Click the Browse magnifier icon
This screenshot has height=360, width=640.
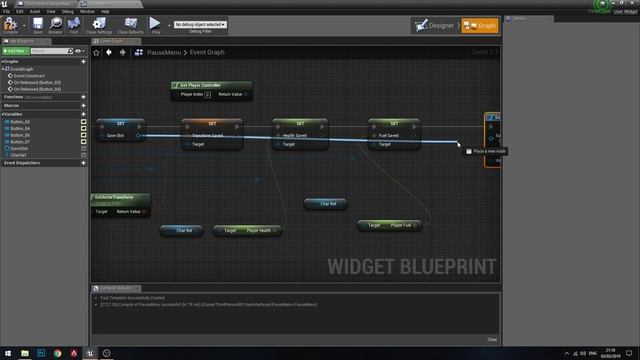click(x=56, y=25)
